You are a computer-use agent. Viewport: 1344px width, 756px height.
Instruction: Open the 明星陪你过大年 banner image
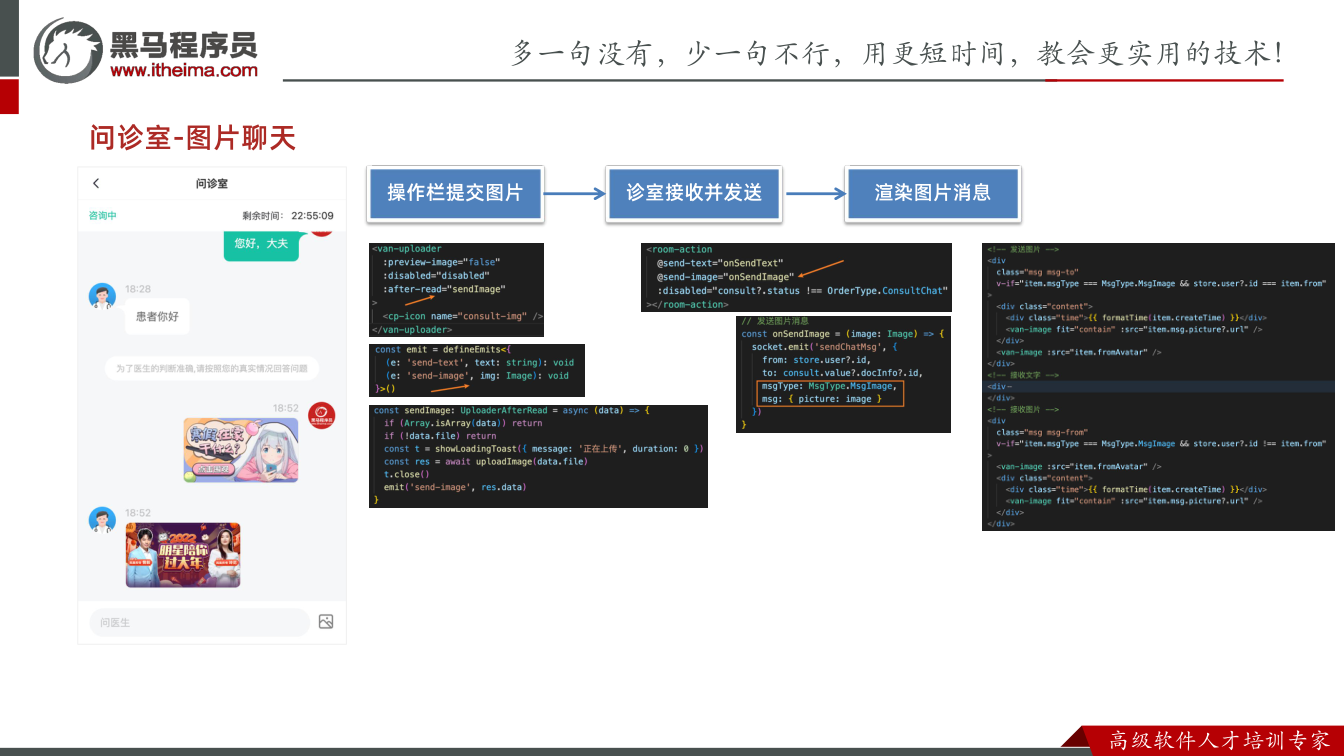(x=183, y=555)
